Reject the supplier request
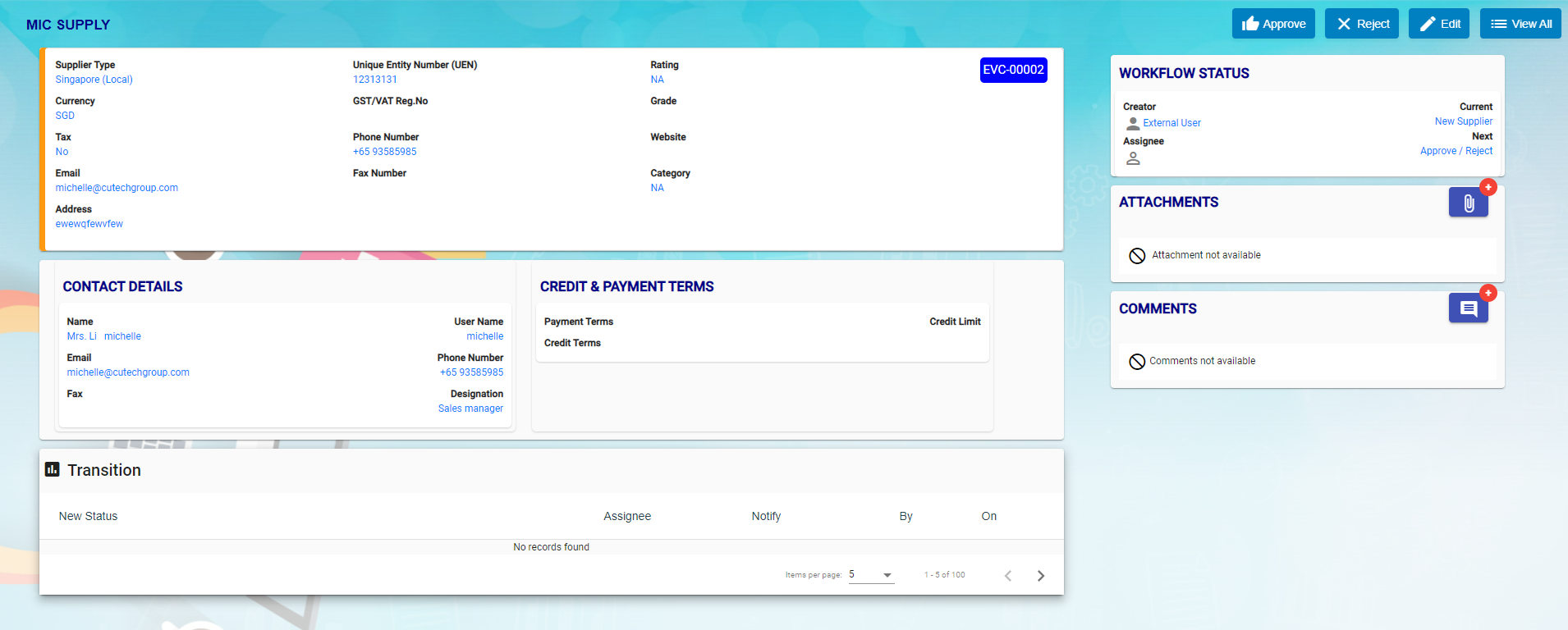This screenshot has height=630, width=1568. [x=1362, y=24]
